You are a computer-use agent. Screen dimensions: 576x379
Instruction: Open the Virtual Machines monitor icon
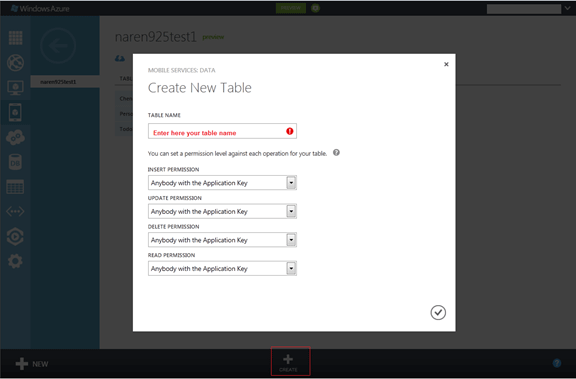point(15,88)
